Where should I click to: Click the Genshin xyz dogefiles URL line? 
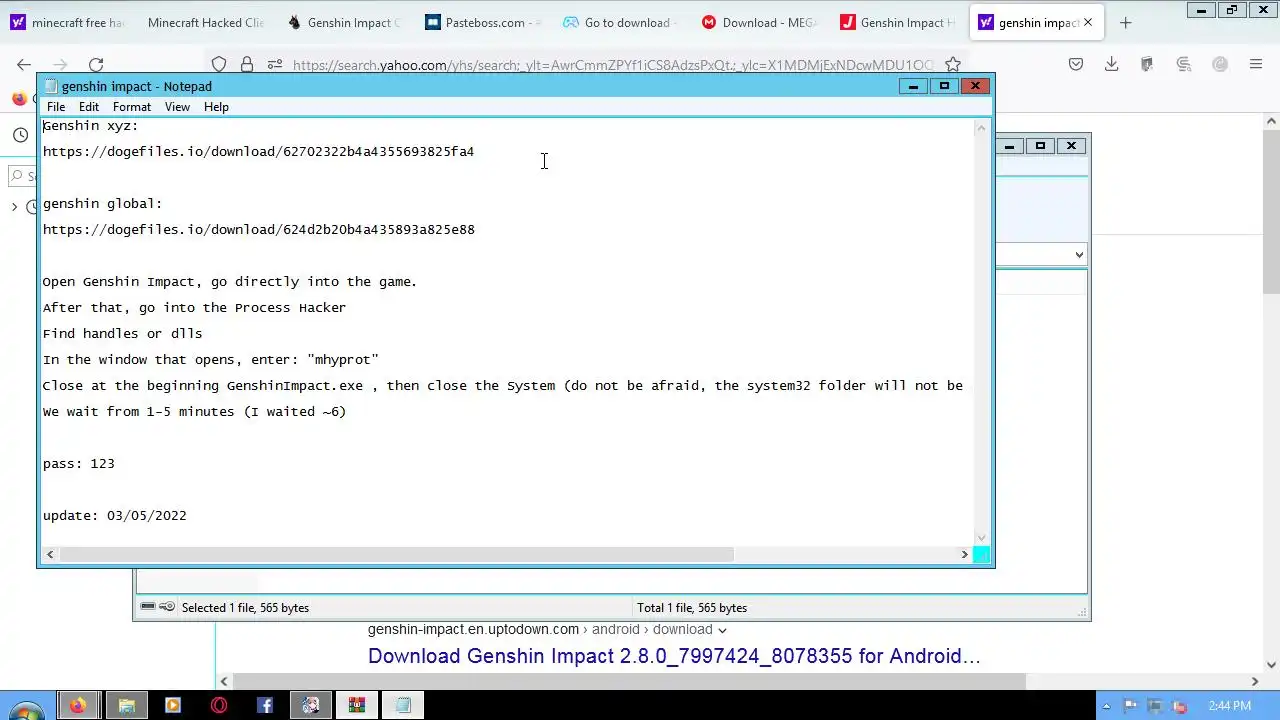(x=258, y=152)
